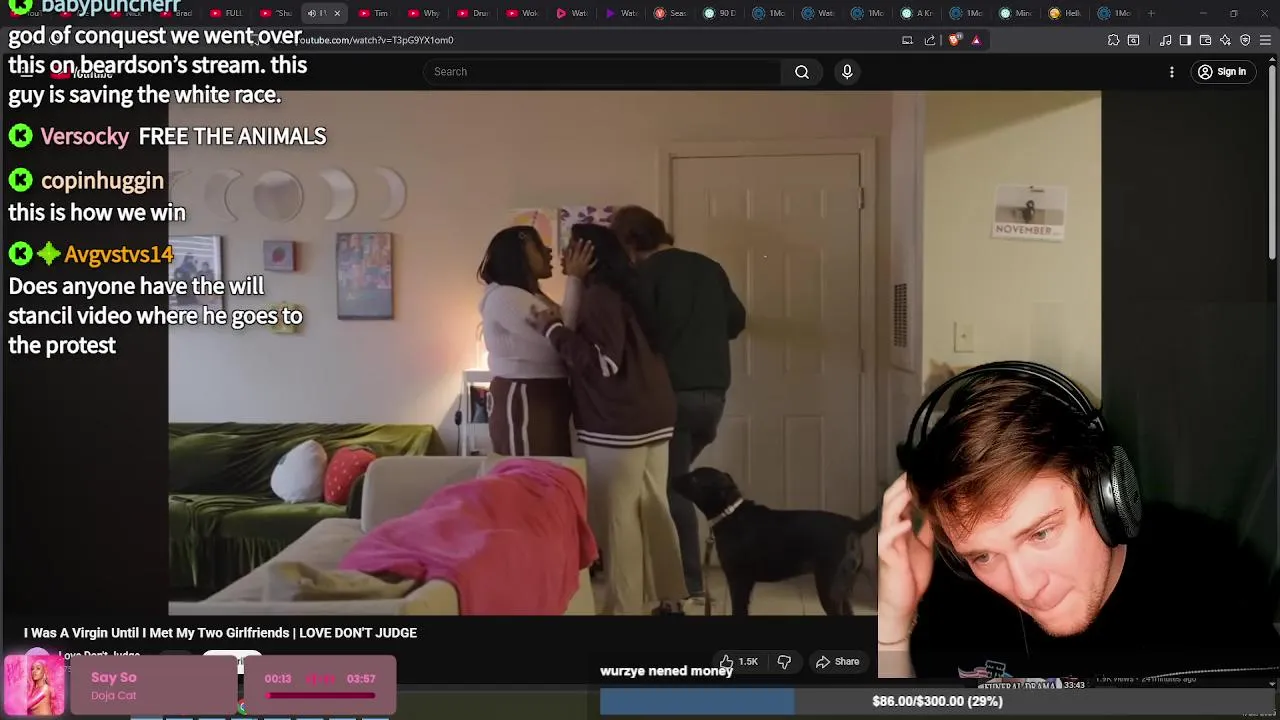Click the cast screen icon in address bar

click(x=907, y=40)
